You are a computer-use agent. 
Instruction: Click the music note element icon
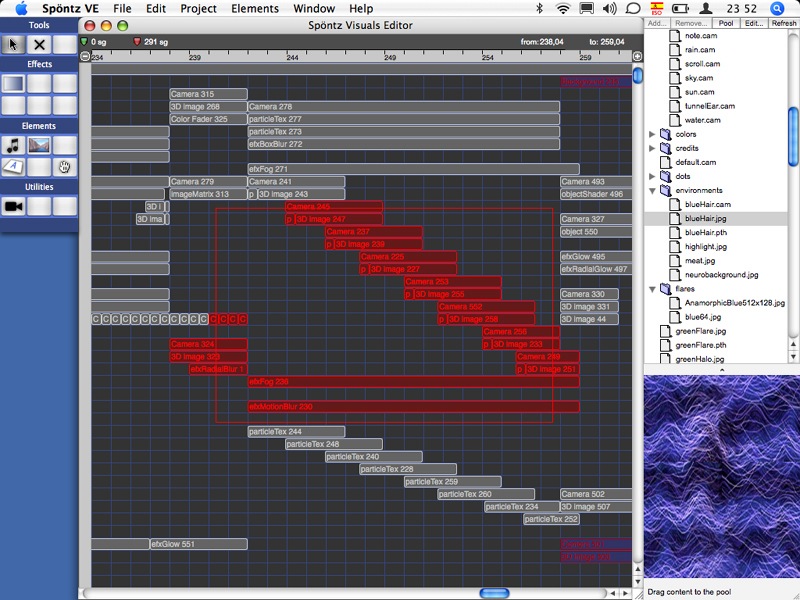pos(13,146)
